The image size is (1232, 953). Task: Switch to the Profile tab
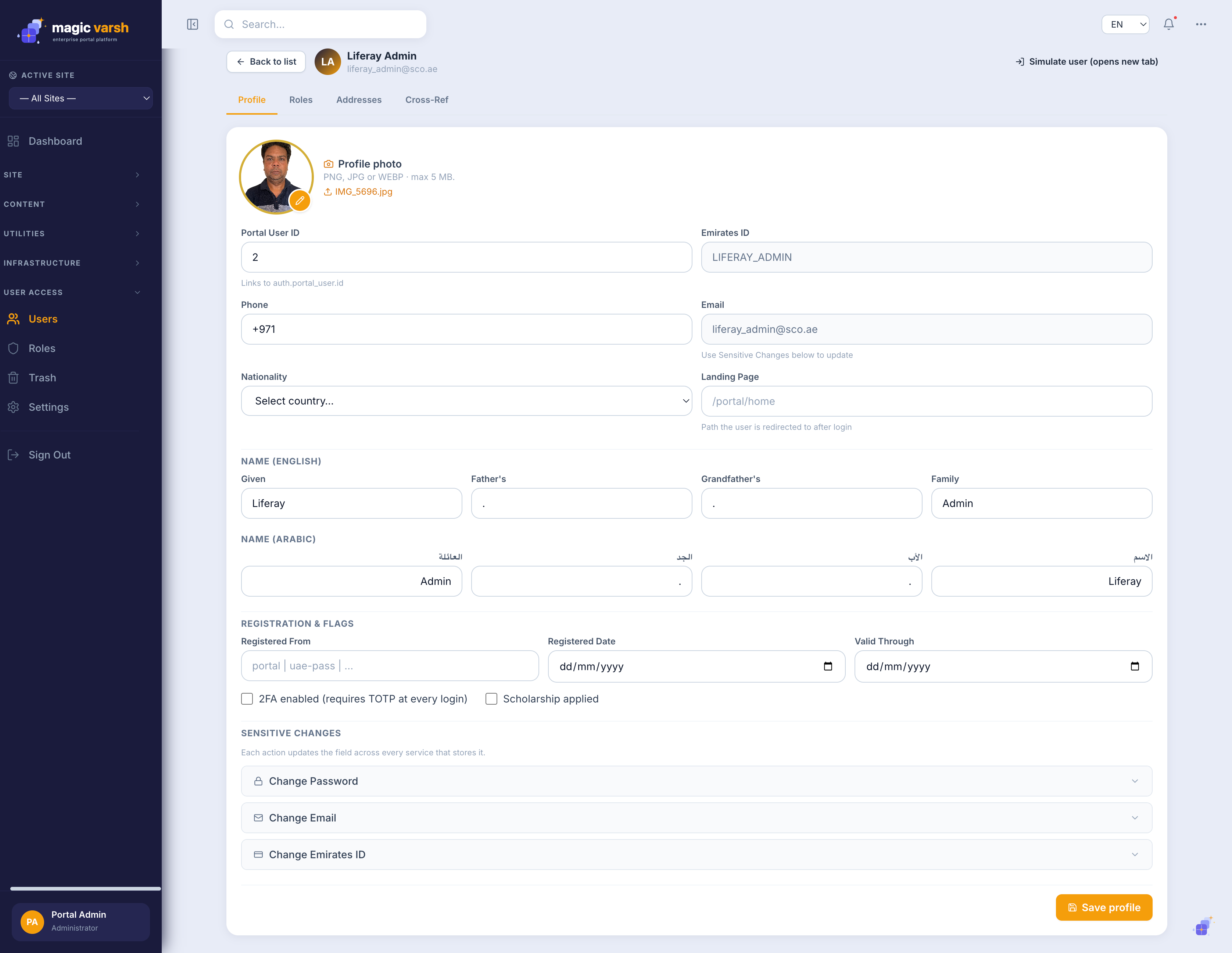click(252, 100)
